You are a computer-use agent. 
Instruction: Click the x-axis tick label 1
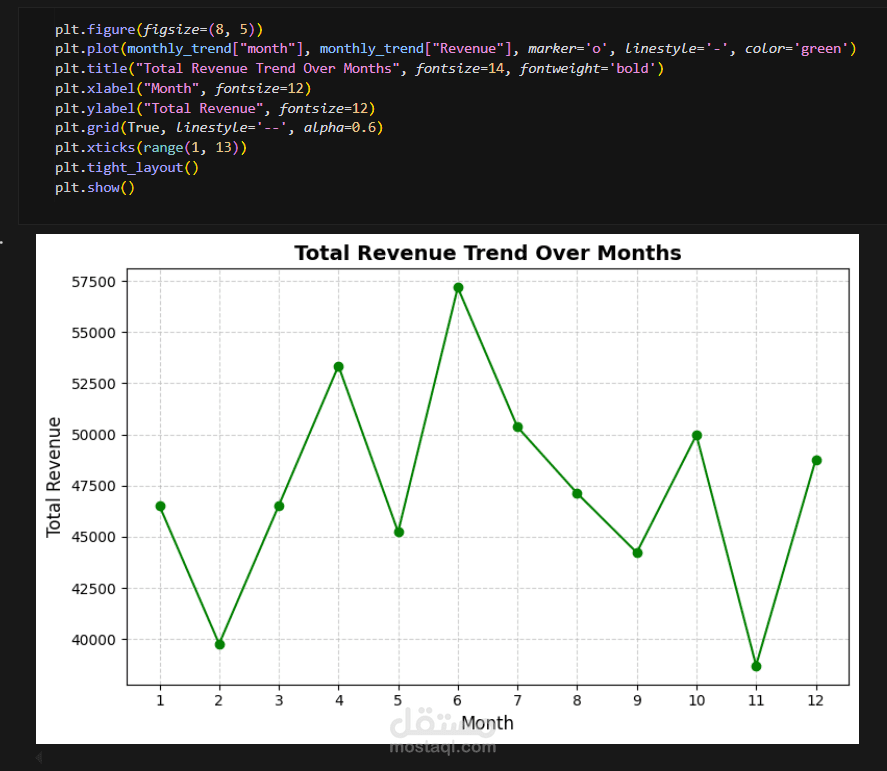point(160,700)
